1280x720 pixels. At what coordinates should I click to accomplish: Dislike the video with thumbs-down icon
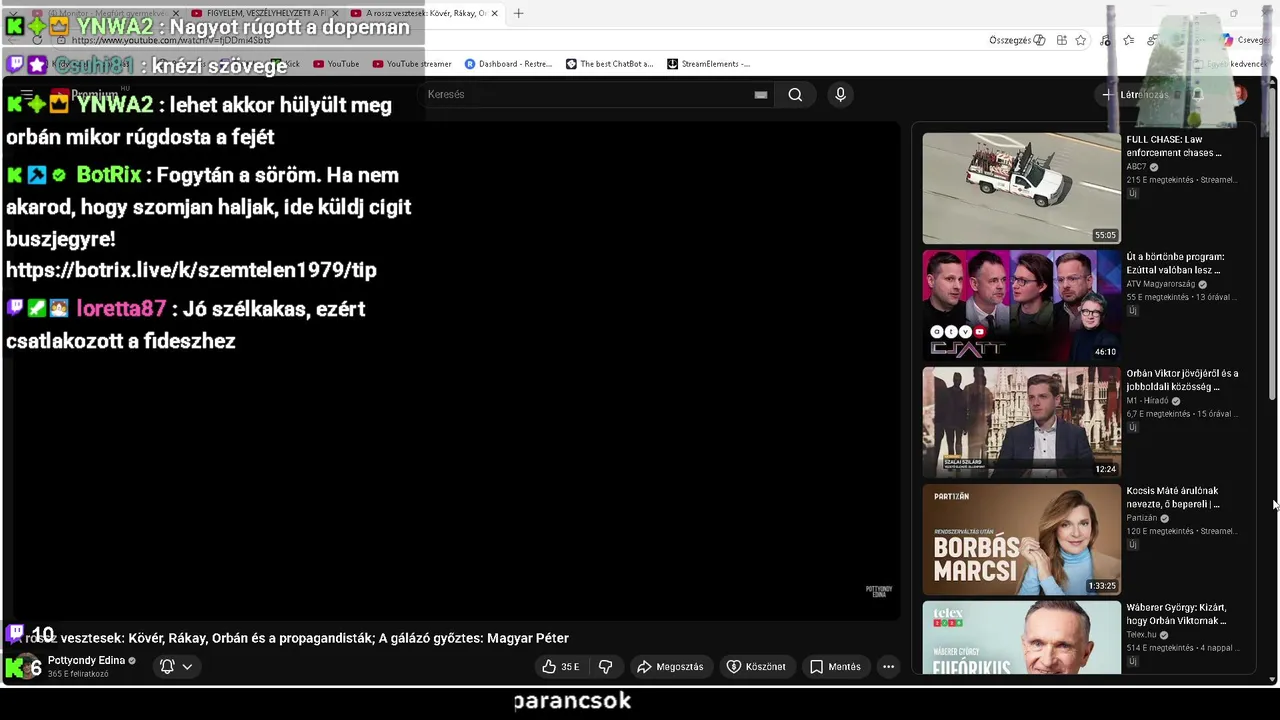[605, 667]
